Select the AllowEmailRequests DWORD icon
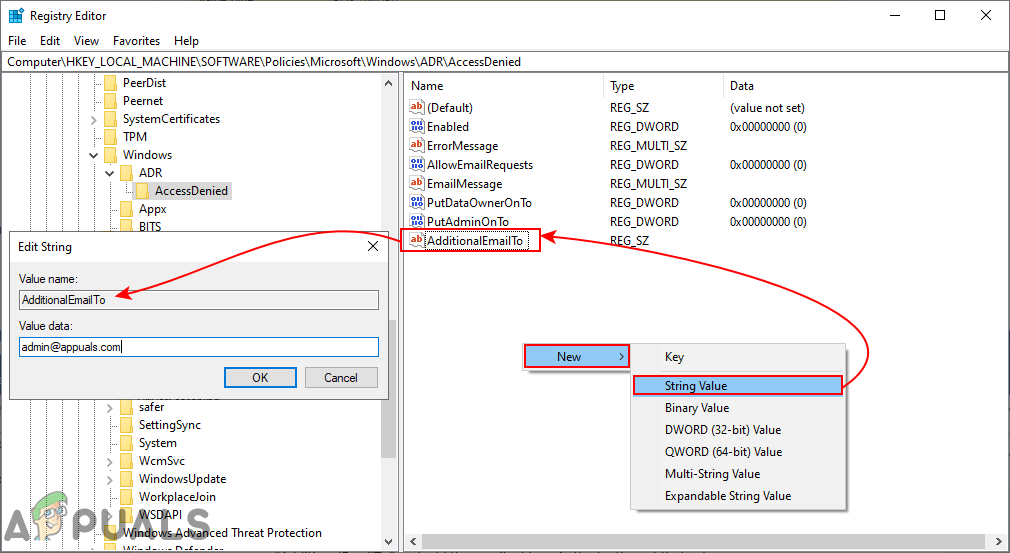Viewport: 1010px width, 553px height. [417, 164]
